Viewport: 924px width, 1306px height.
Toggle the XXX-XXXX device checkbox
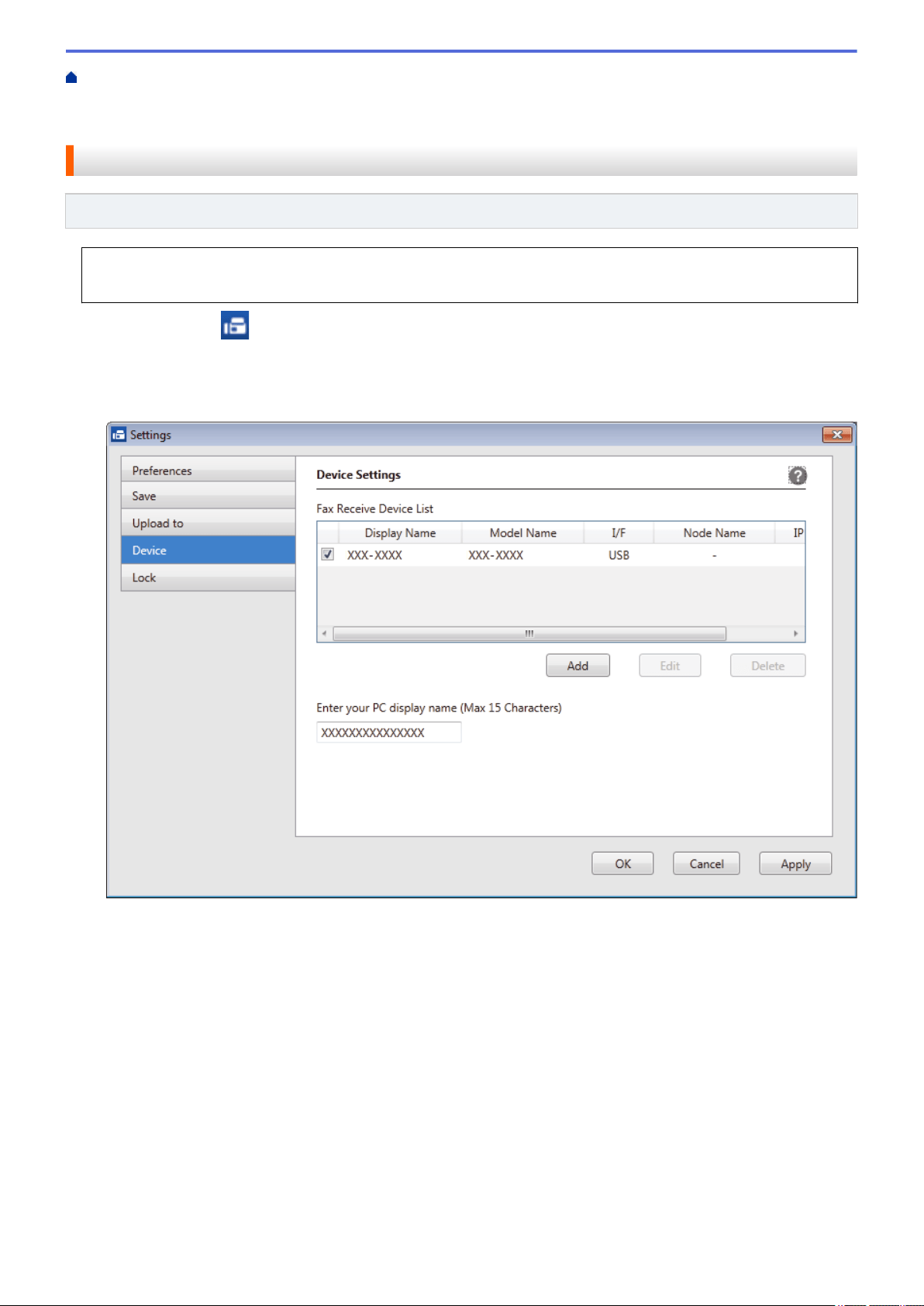[x=328, y=554]
